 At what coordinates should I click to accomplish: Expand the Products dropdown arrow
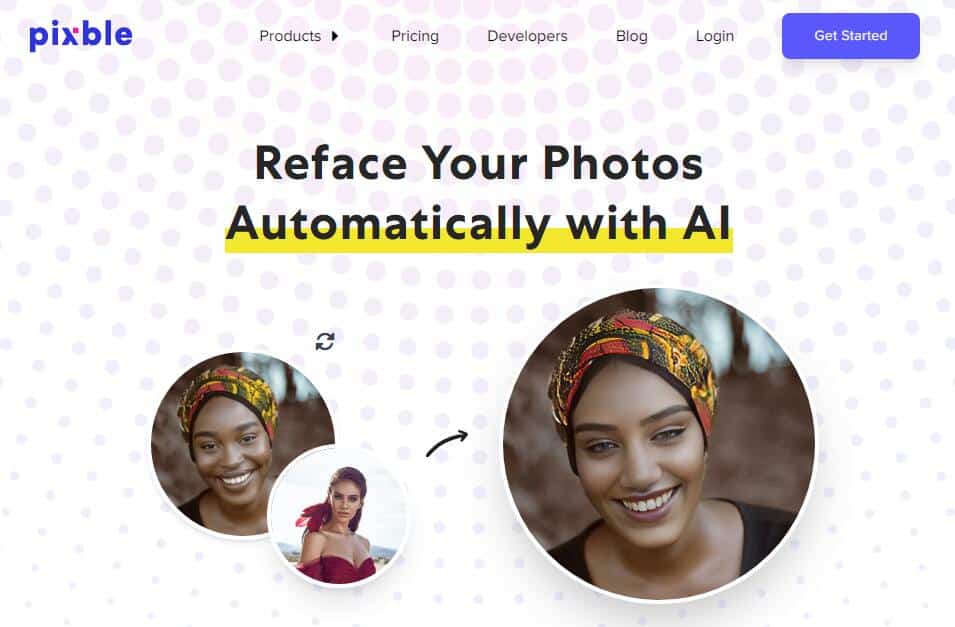coord(334,36)
